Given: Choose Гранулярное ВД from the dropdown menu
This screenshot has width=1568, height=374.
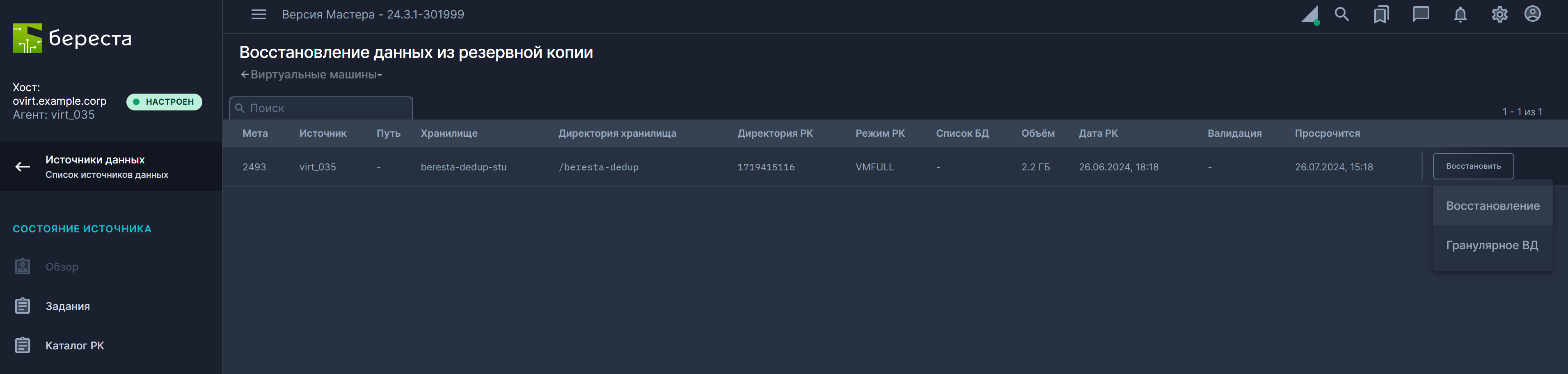Looking at the screenshot, I should coord(1491,246).
